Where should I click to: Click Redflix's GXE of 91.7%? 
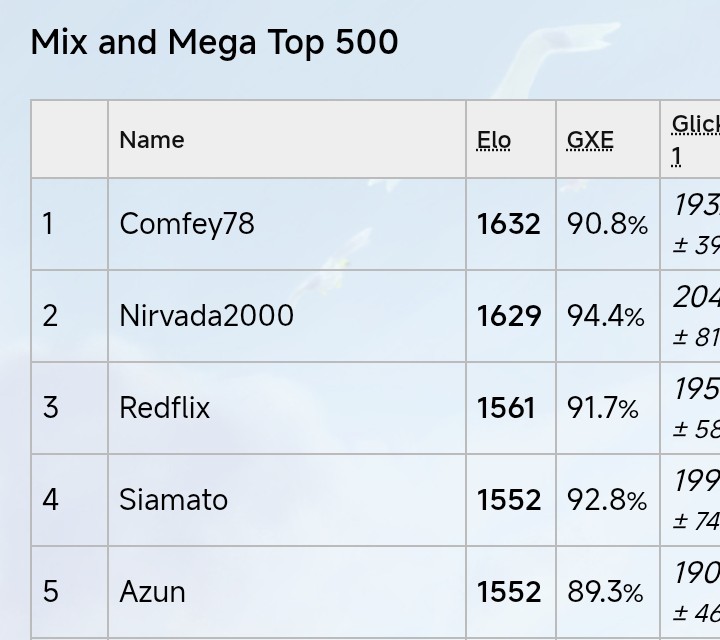pyautogui.click(x=603, y=408)
